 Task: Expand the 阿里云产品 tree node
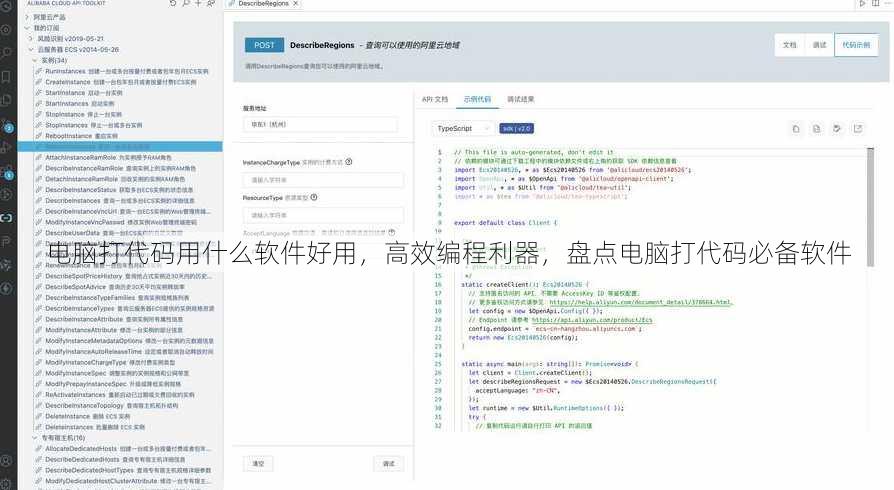pyautogui.click(x=27, y=17)
